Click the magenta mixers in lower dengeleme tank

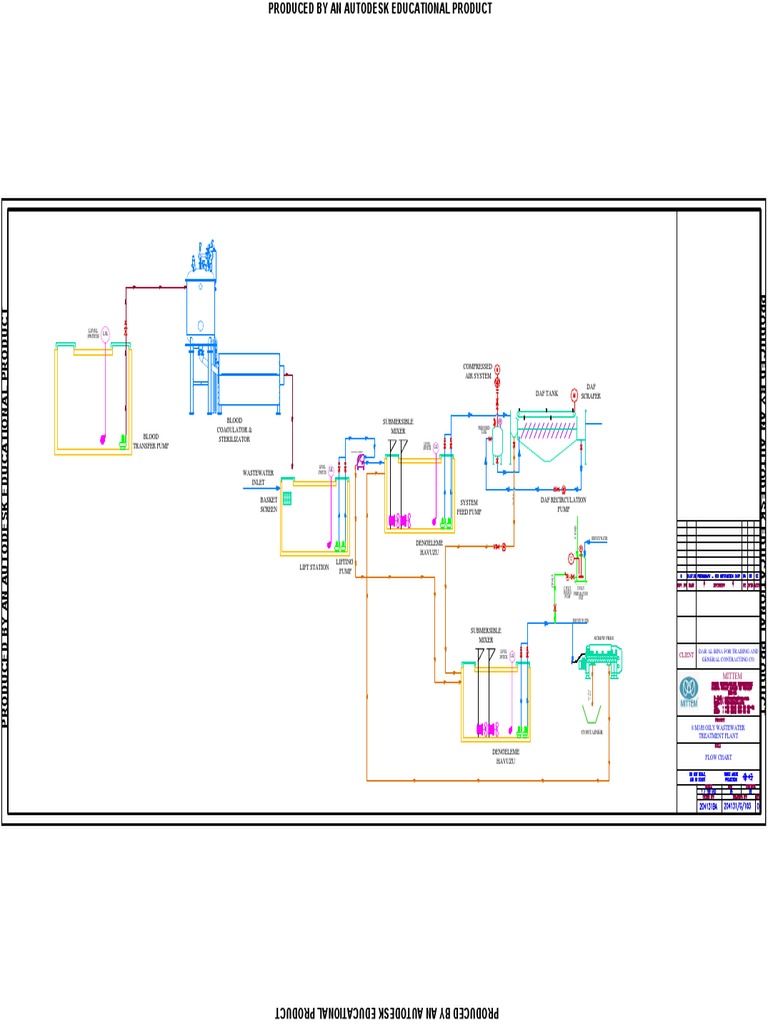[488, 728]
